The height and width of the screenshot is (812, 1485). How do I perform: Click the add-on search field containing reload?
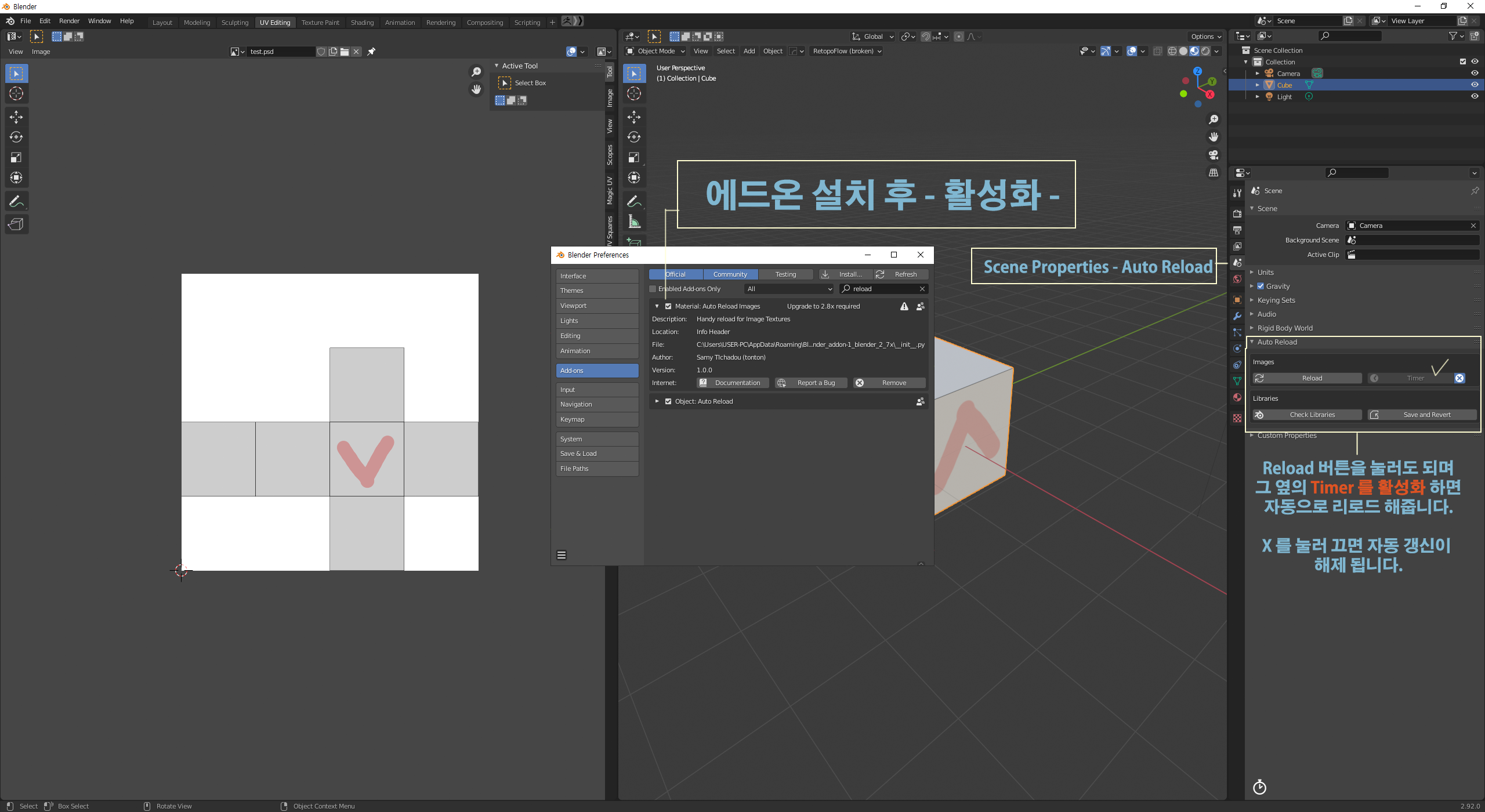pyautogui.click(x=883, y=289)
